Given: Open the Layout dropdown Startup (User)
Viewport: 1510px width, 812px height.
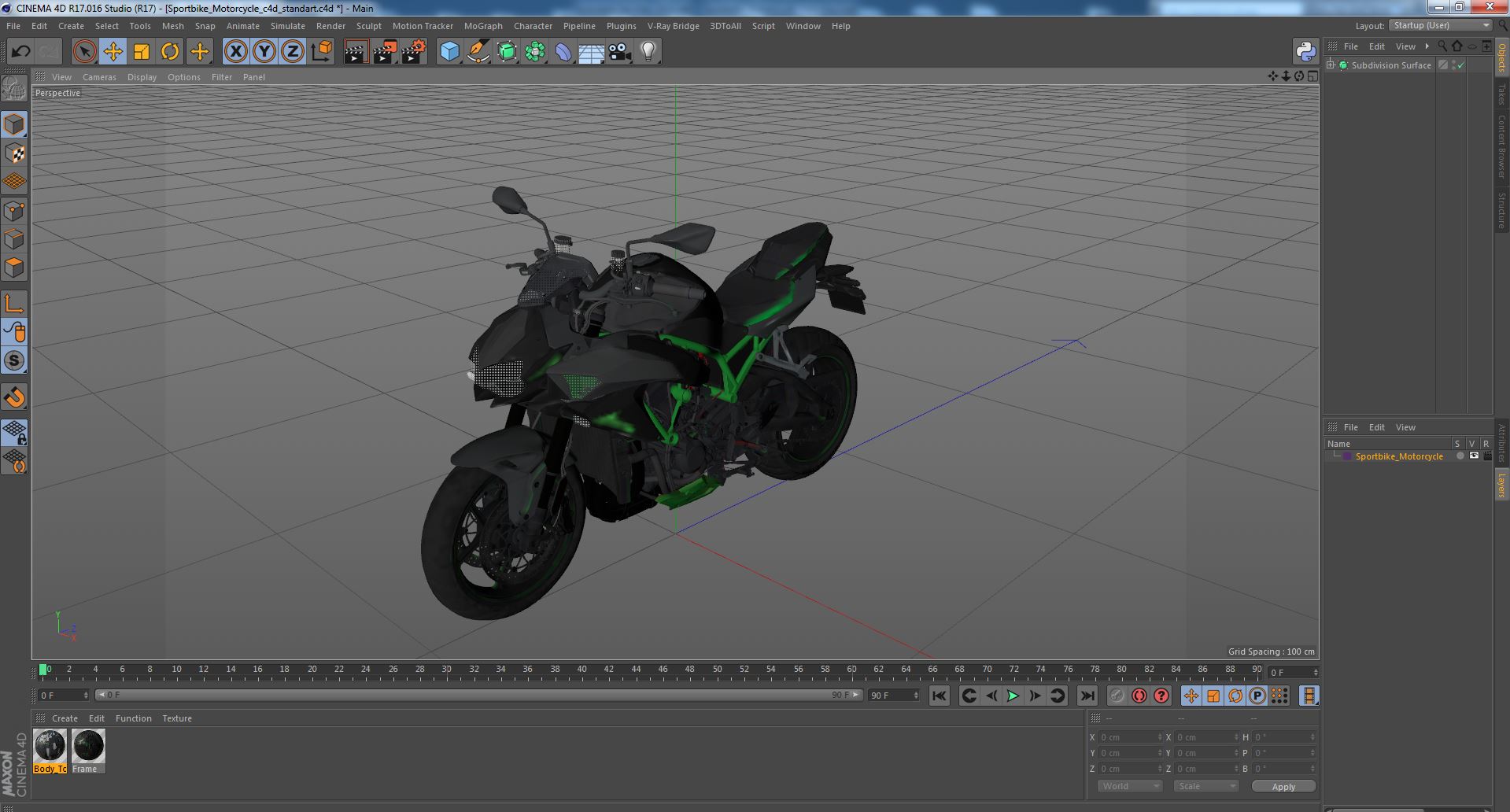Looking at the screenshot, I should click(x=1441, y=25).
